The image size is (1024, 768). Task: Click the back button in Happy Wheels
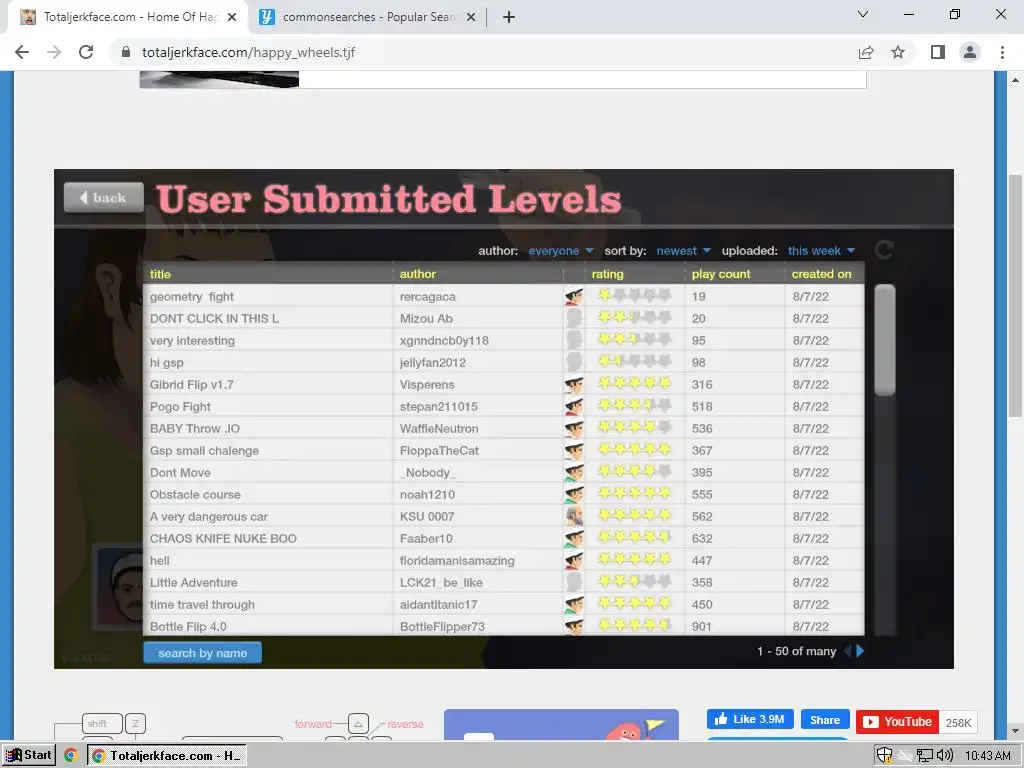coord(104,198)
